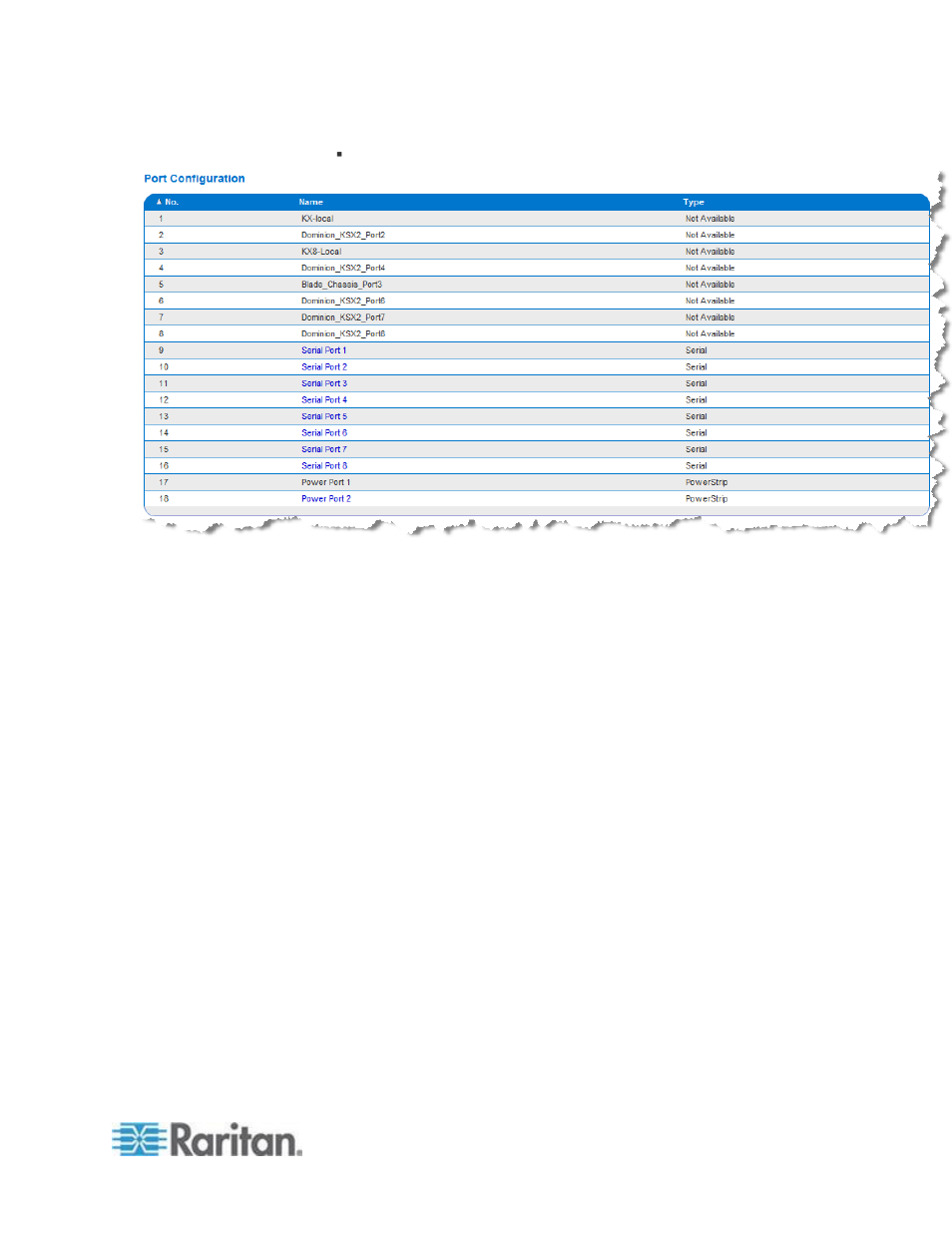Click the PowerStrip type in row 18
The width and height of the screenshot is (952, 1233).
click(707, 499)
